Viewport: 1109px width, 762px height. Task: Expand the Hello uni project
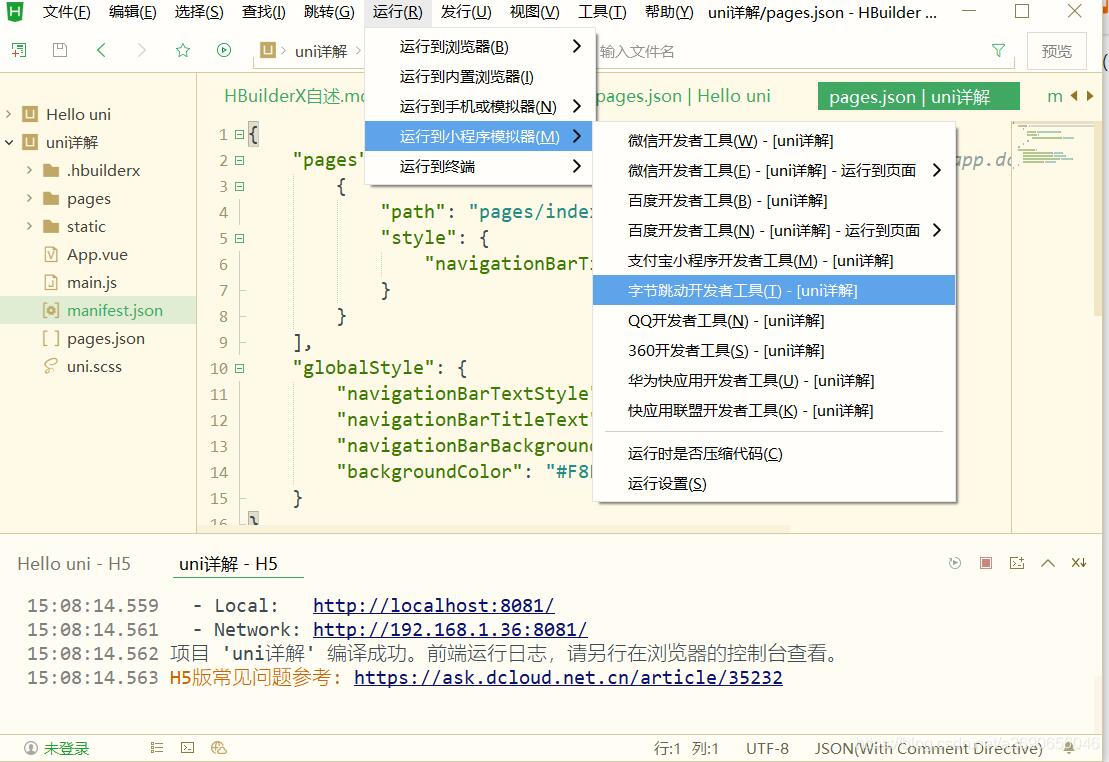8,114
